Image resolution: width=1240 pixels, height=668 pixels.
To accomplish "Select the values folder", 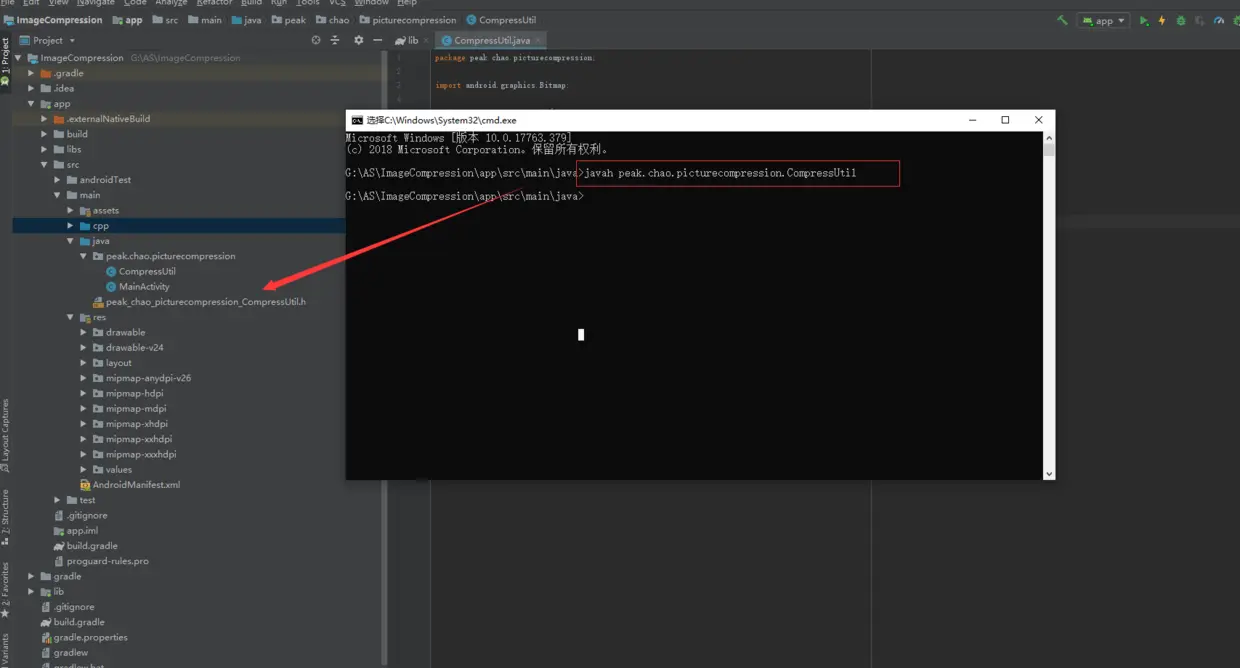I will click(112, 469).
